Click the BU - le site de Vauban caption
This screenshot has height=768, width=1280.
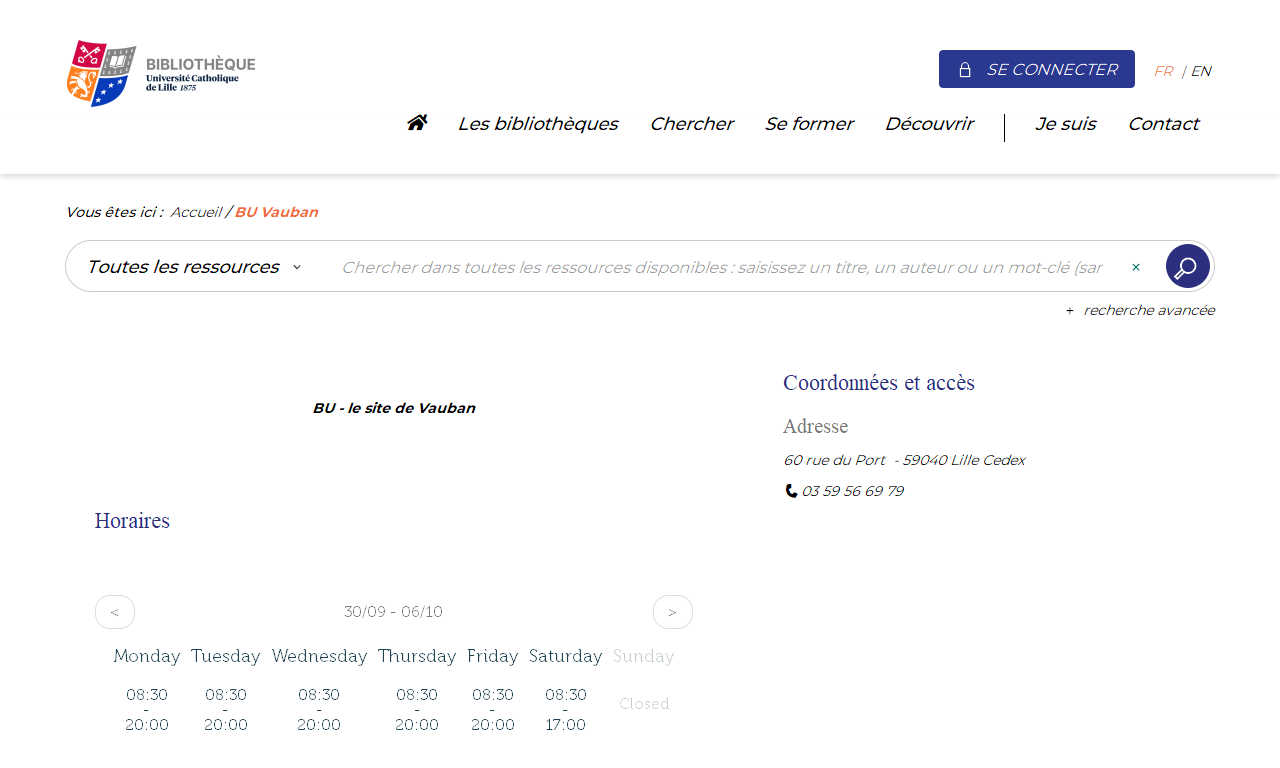[x=394, y=408]
